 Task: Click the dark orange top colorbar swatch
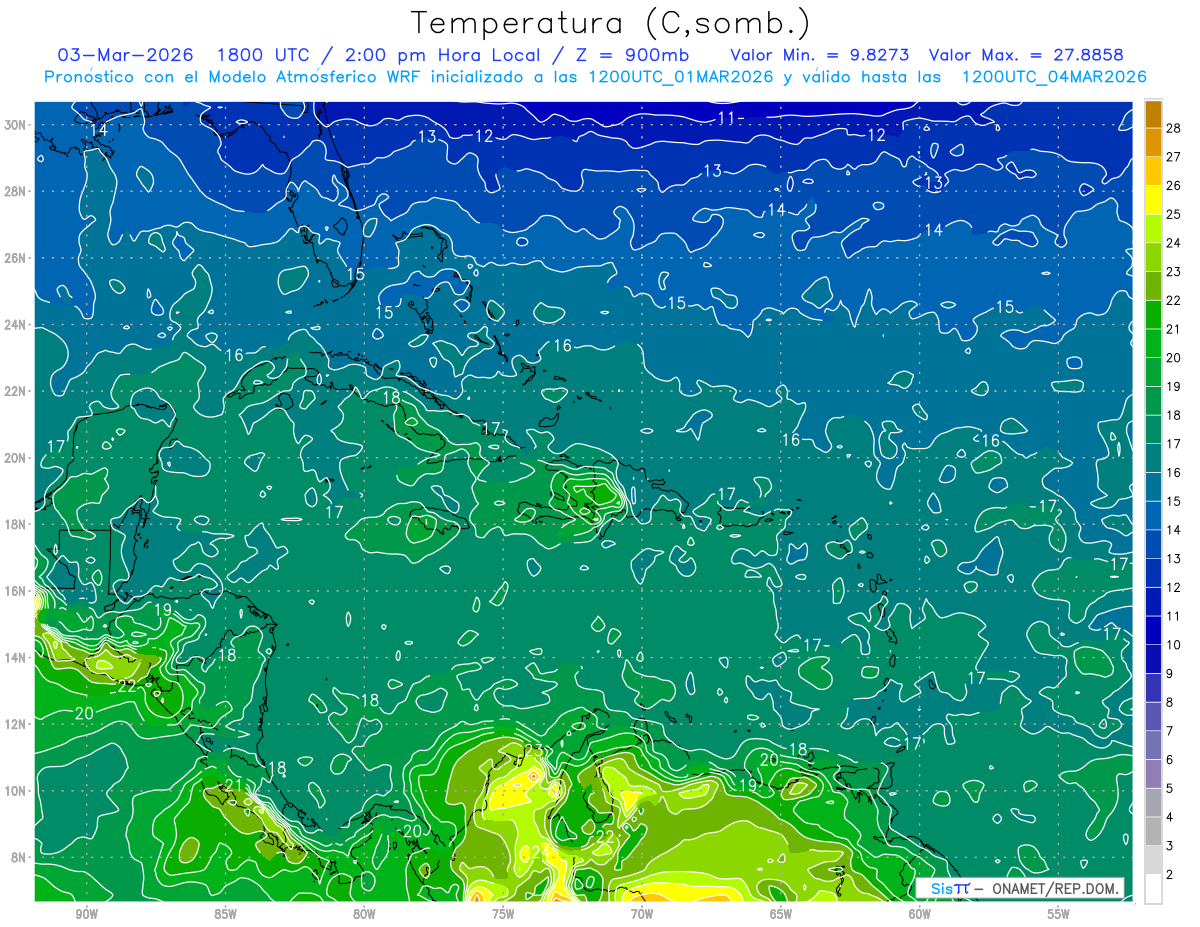[x=1153, y=113]
